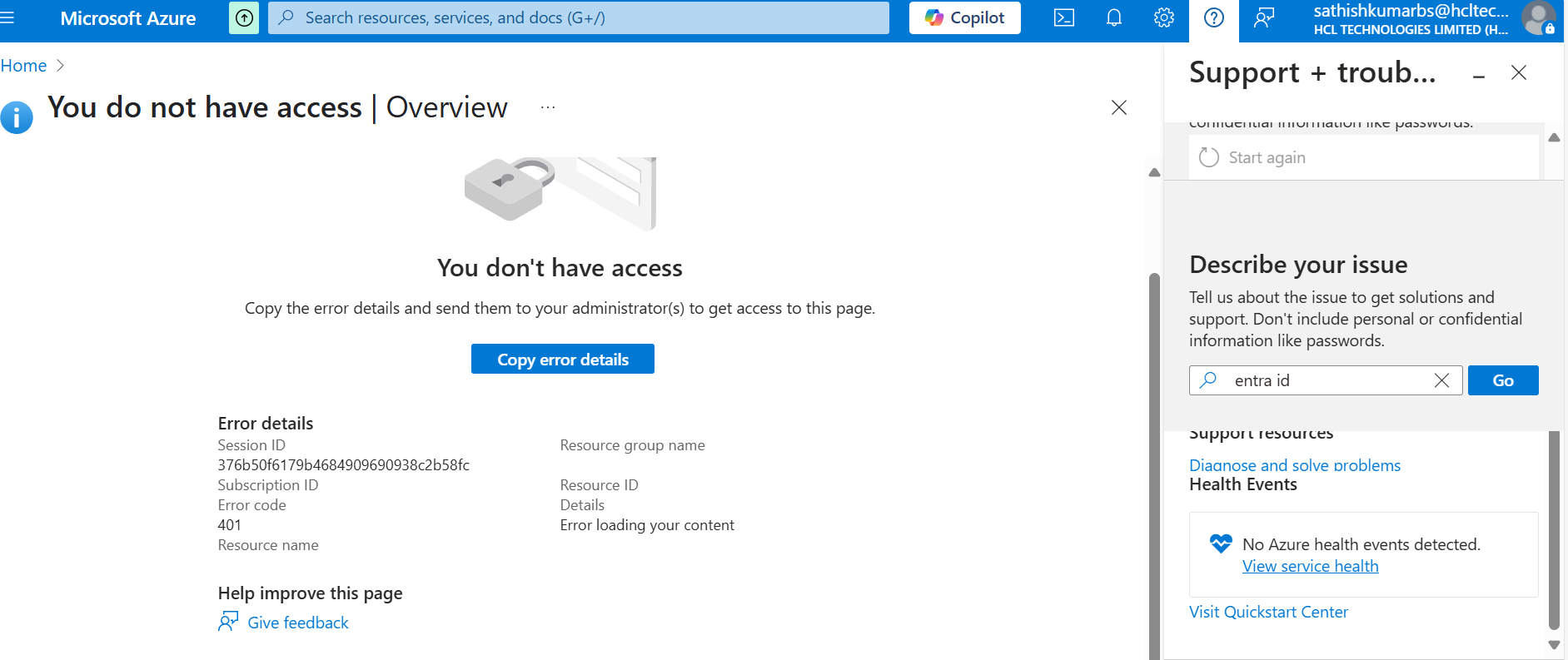
Task: Open View service health link
Action: point(1311,566)
